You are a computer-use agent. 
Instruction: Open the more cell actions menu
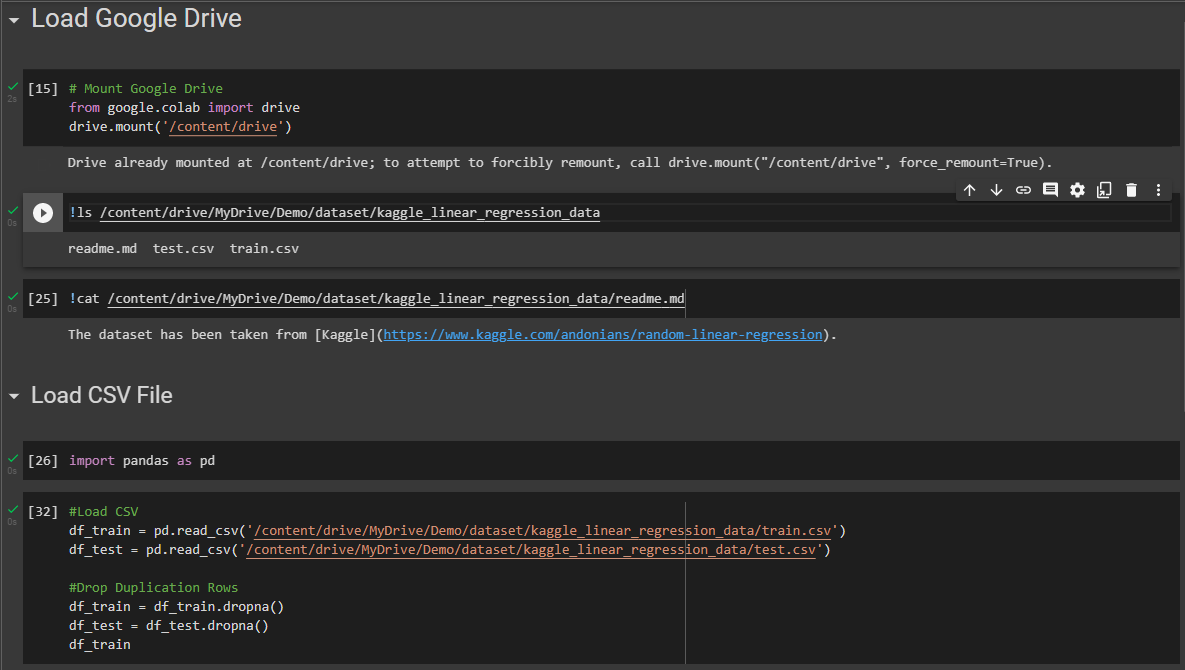click(1157, 189)
